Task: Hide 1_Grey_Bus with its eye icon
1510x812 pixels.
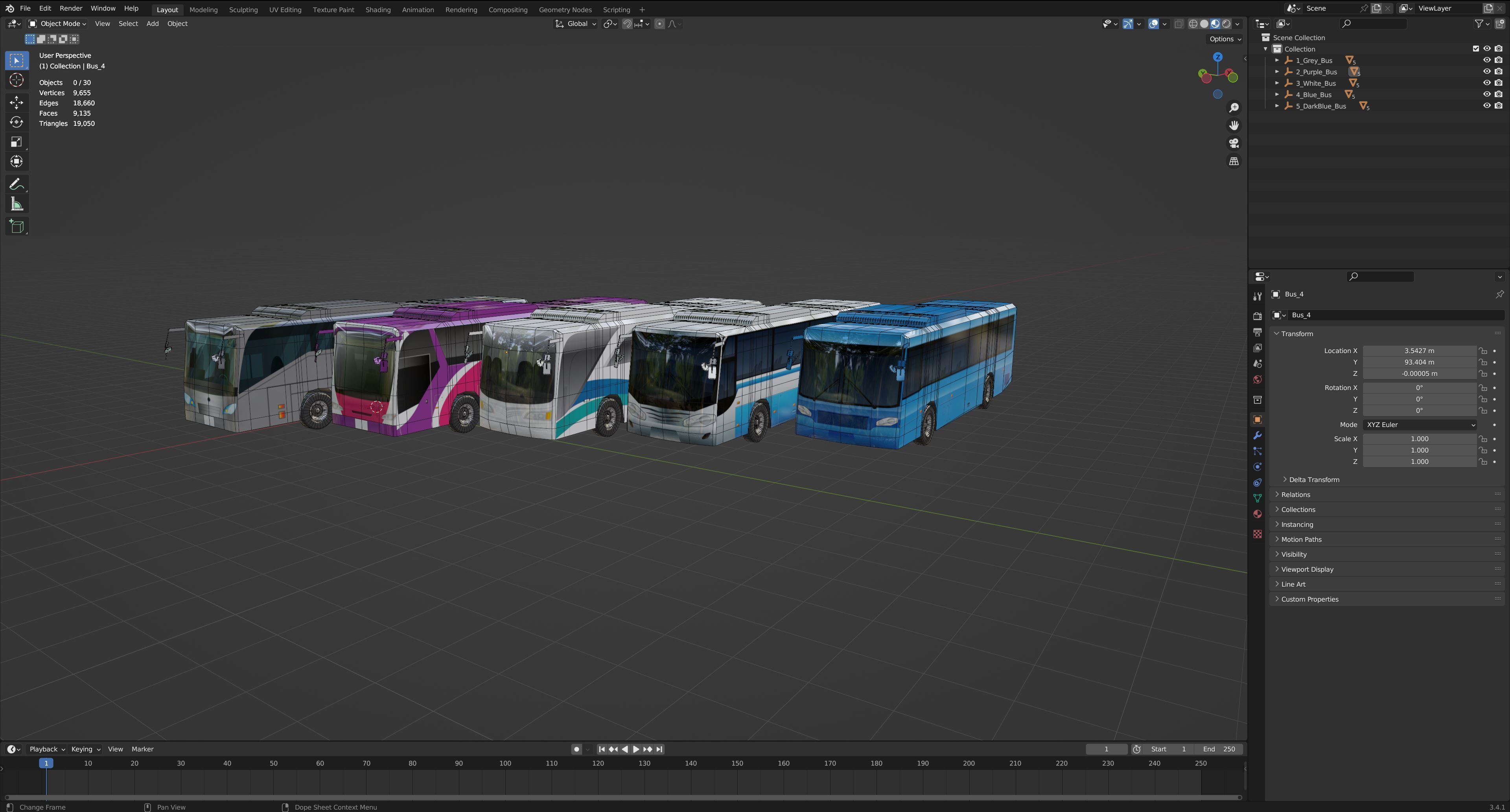Action: [1486, 61]
